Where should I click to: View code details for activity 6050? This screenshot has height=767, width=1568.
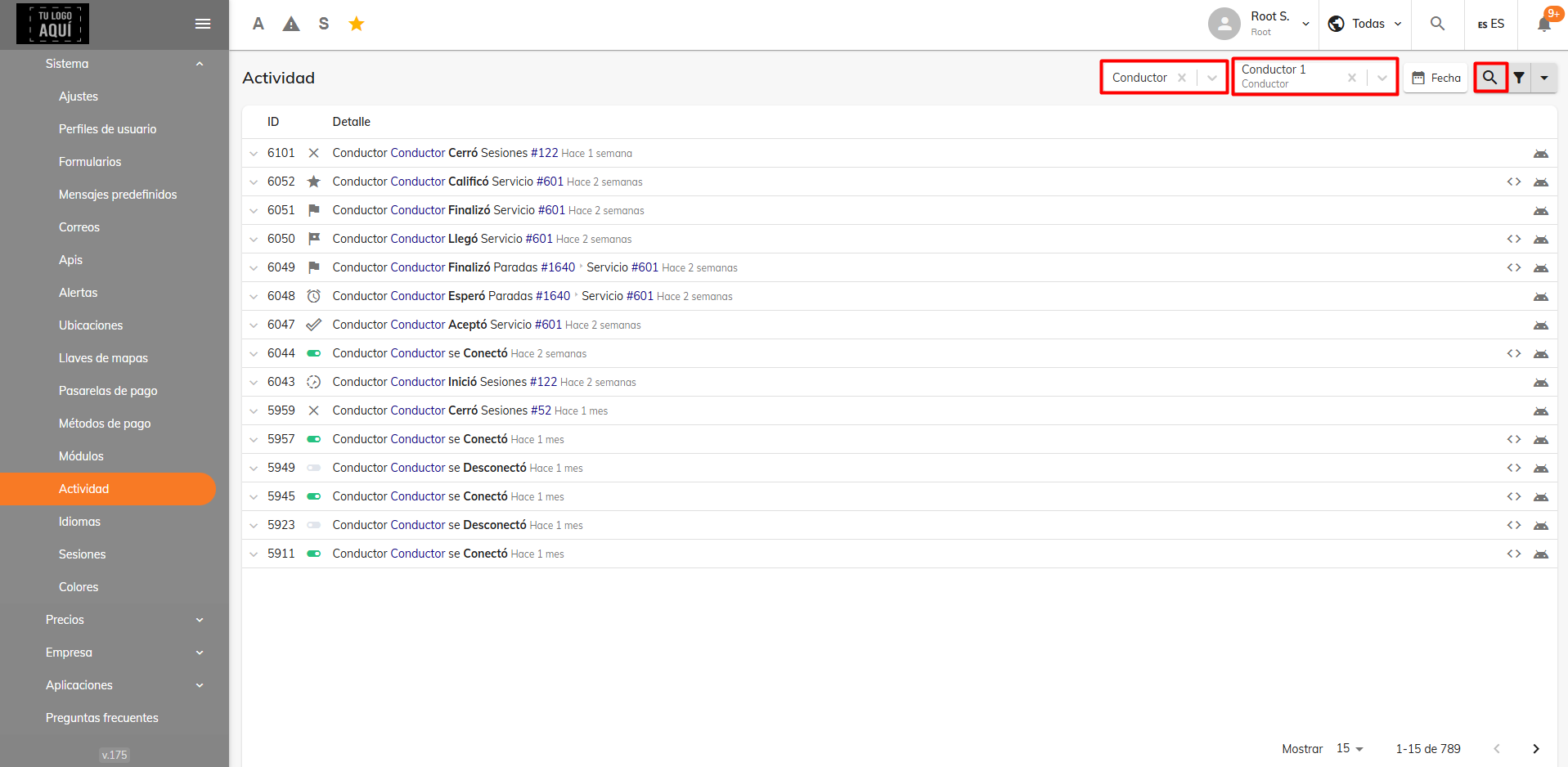point(1514,239)
